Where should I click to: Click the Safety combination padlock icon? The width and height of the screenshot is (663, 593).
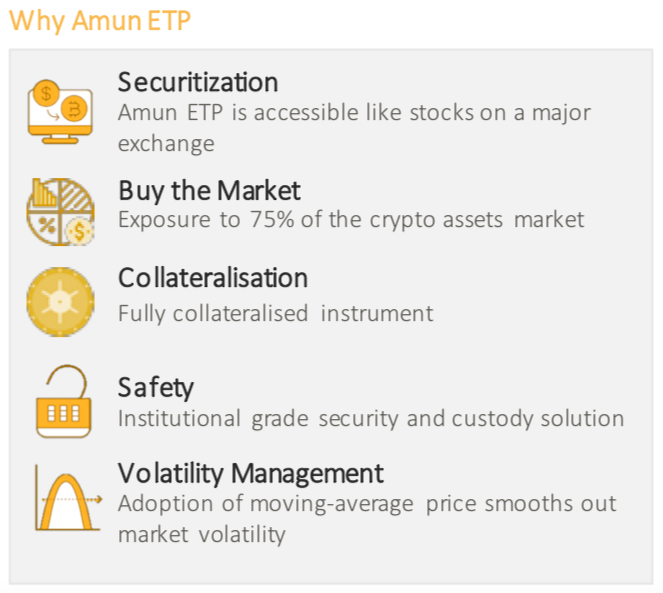tap(63, 401)
